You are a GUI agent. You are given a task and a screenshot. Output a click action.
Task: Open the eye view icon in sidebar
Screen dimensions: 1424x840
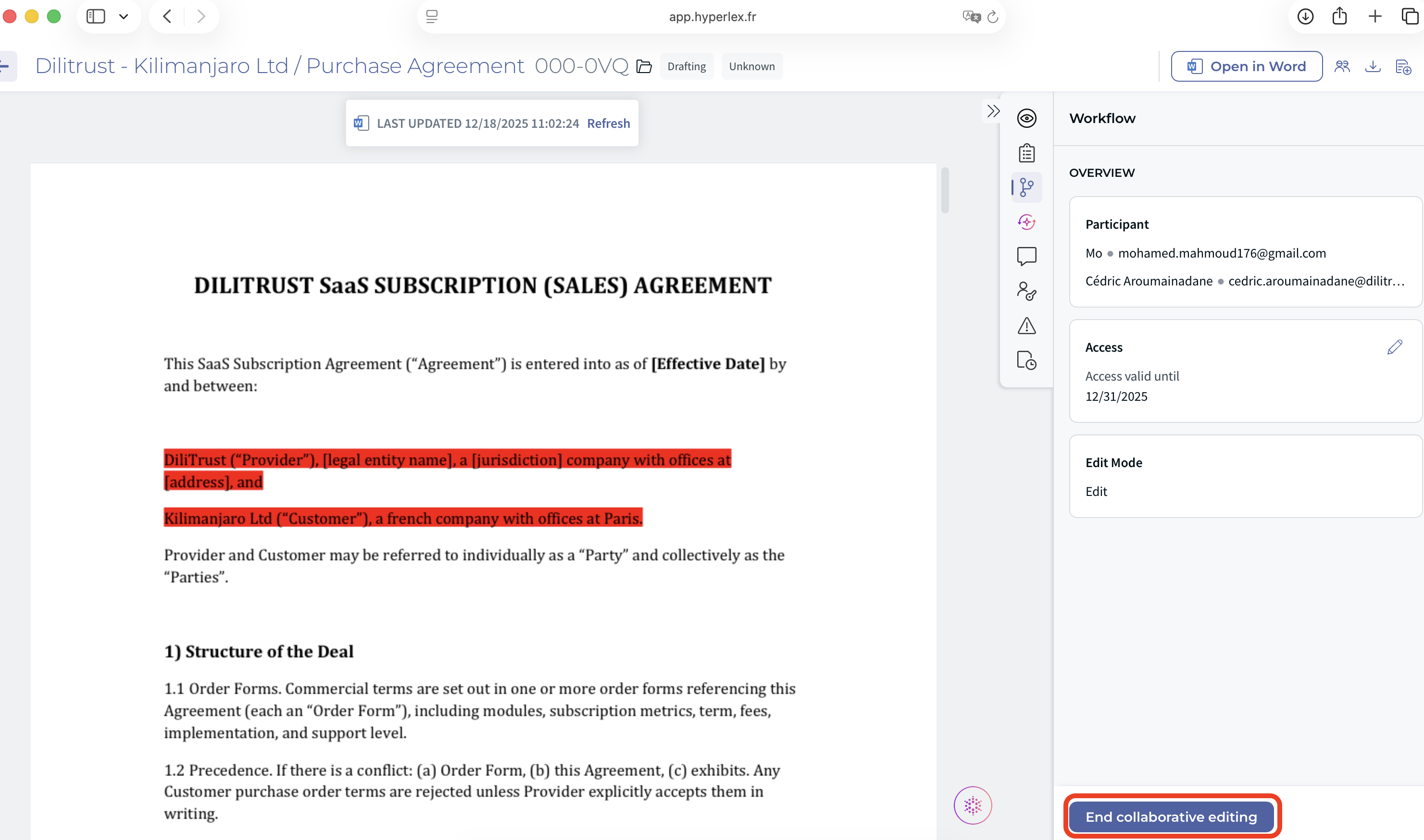pos(1026,118)
